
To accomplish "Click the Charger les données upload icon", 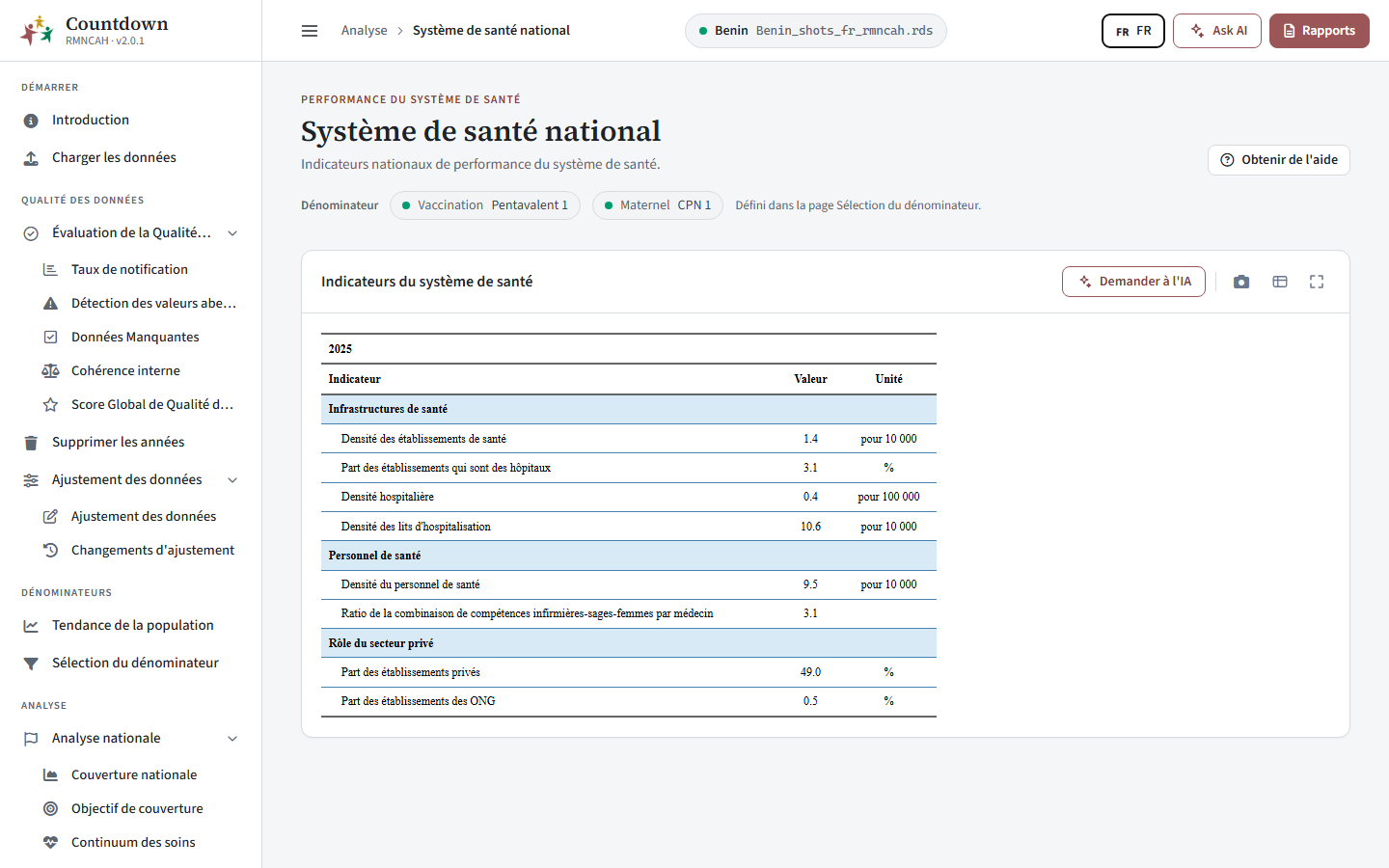I will (31, 158).
